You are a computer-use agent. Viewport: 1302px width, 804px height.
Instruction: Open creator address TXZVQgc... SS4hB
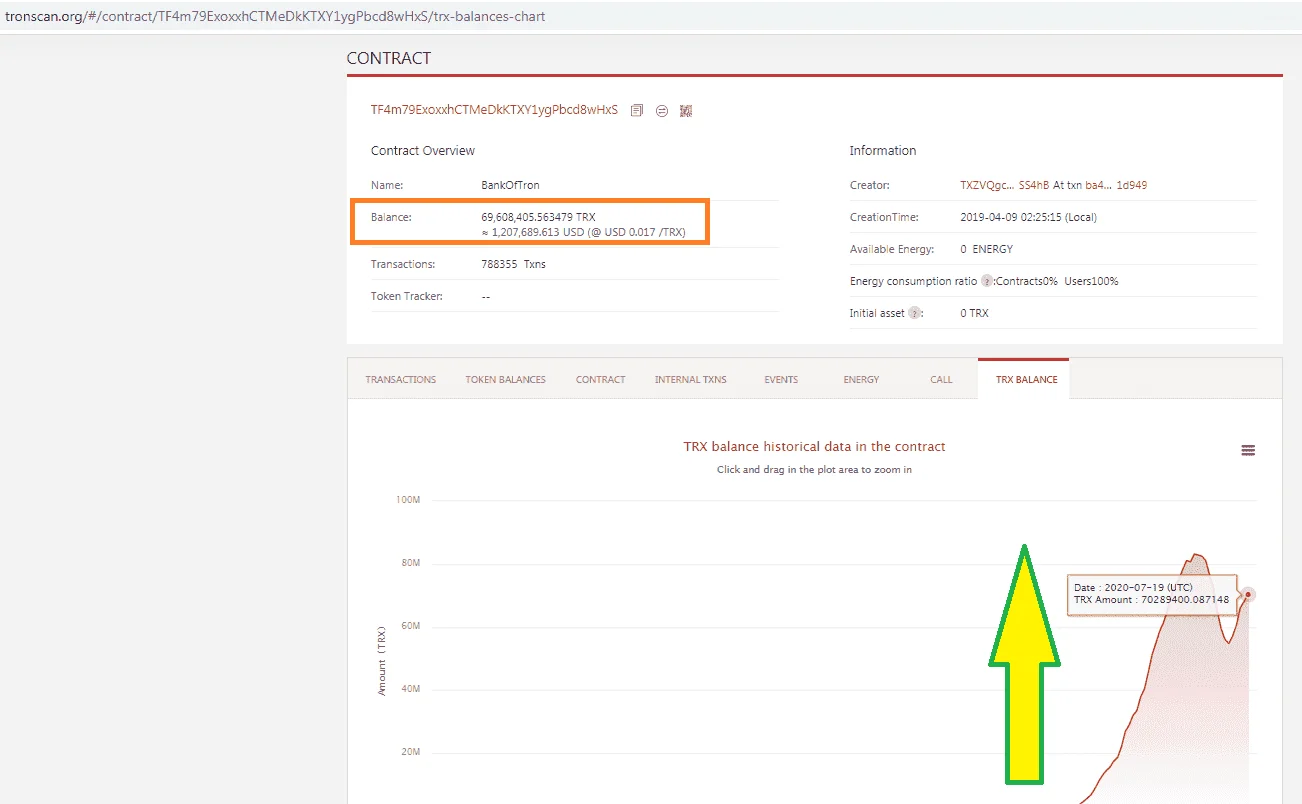pos(1005,185)
